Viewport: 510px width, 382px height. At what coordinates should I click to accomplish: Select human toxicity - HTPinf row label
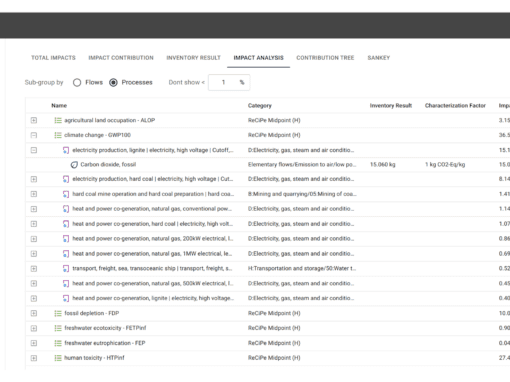(94, 358)
